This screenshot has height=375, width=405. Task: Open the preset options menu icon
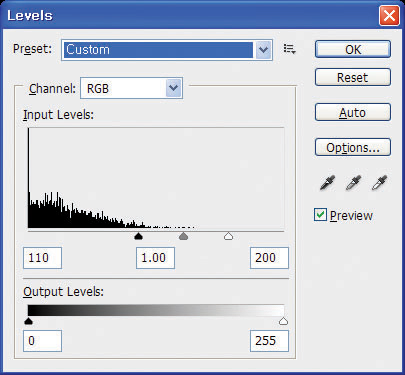(x=289, y=49)
